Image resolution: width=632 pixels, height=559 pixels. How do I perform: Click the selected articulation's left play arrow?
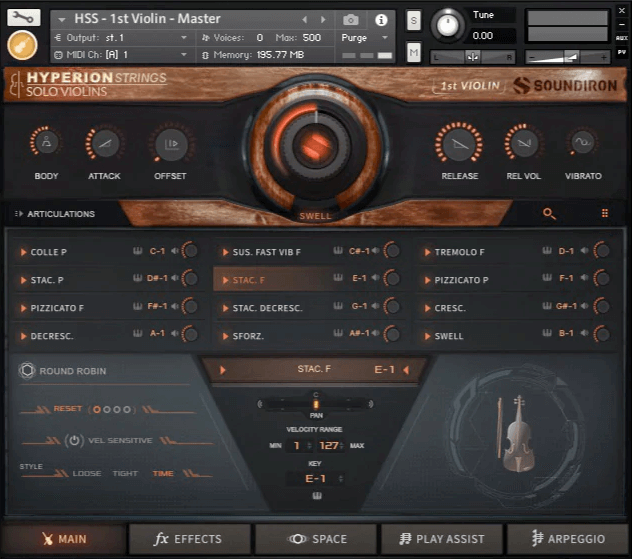222,370
